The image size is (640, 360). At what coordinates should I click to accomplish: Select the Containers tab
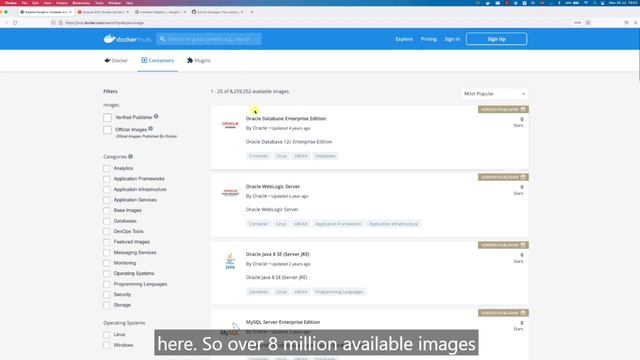(x=158, y=60)
